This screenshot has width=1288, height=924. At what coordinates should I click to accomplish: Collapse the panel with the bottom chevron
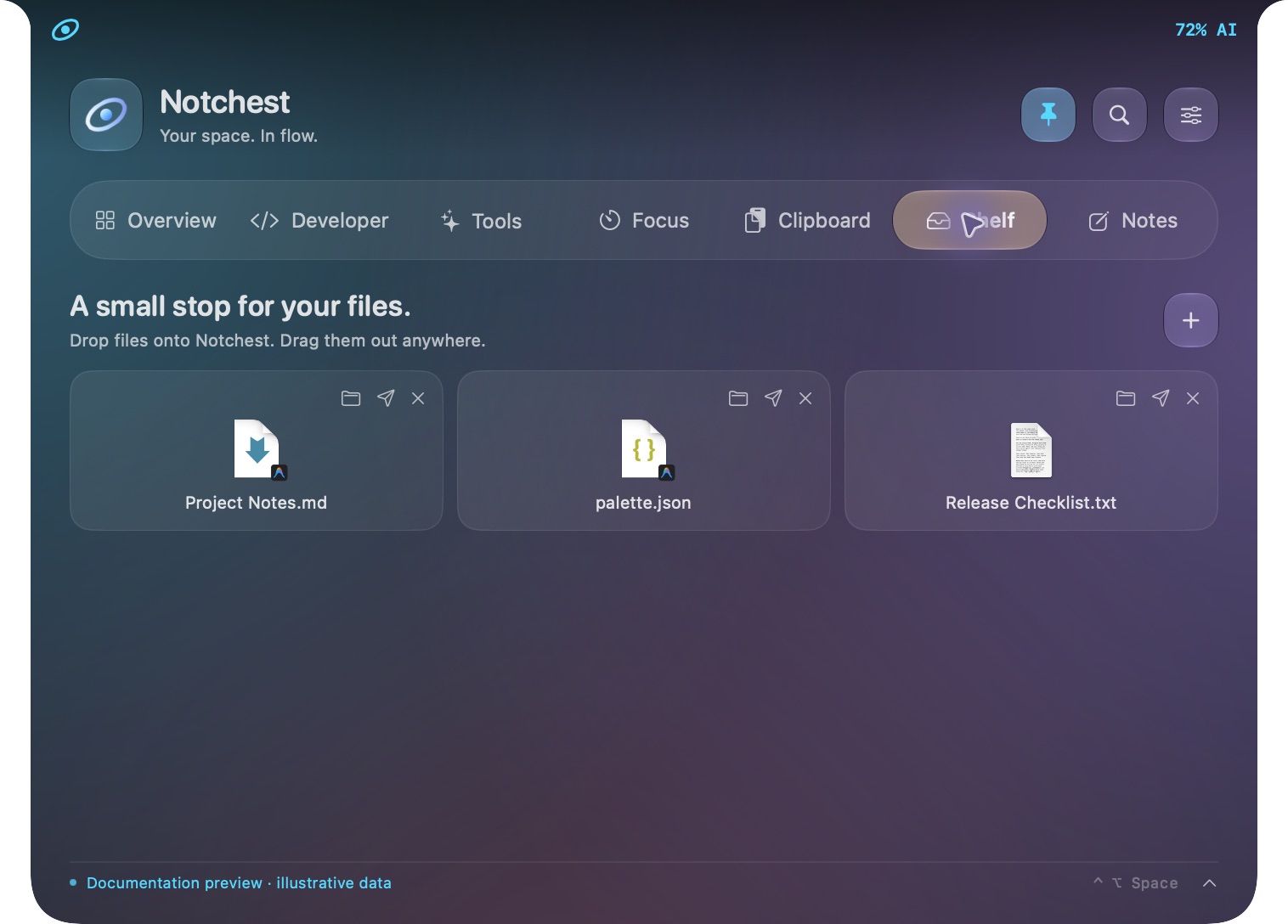coord(1210,883)
